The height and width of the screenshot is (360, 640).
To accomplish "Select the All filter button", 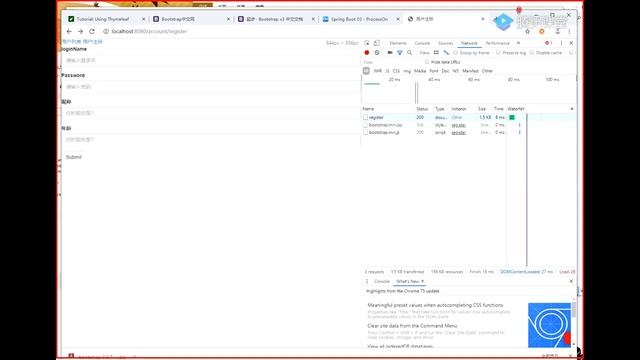I will [x=366, y=71].
